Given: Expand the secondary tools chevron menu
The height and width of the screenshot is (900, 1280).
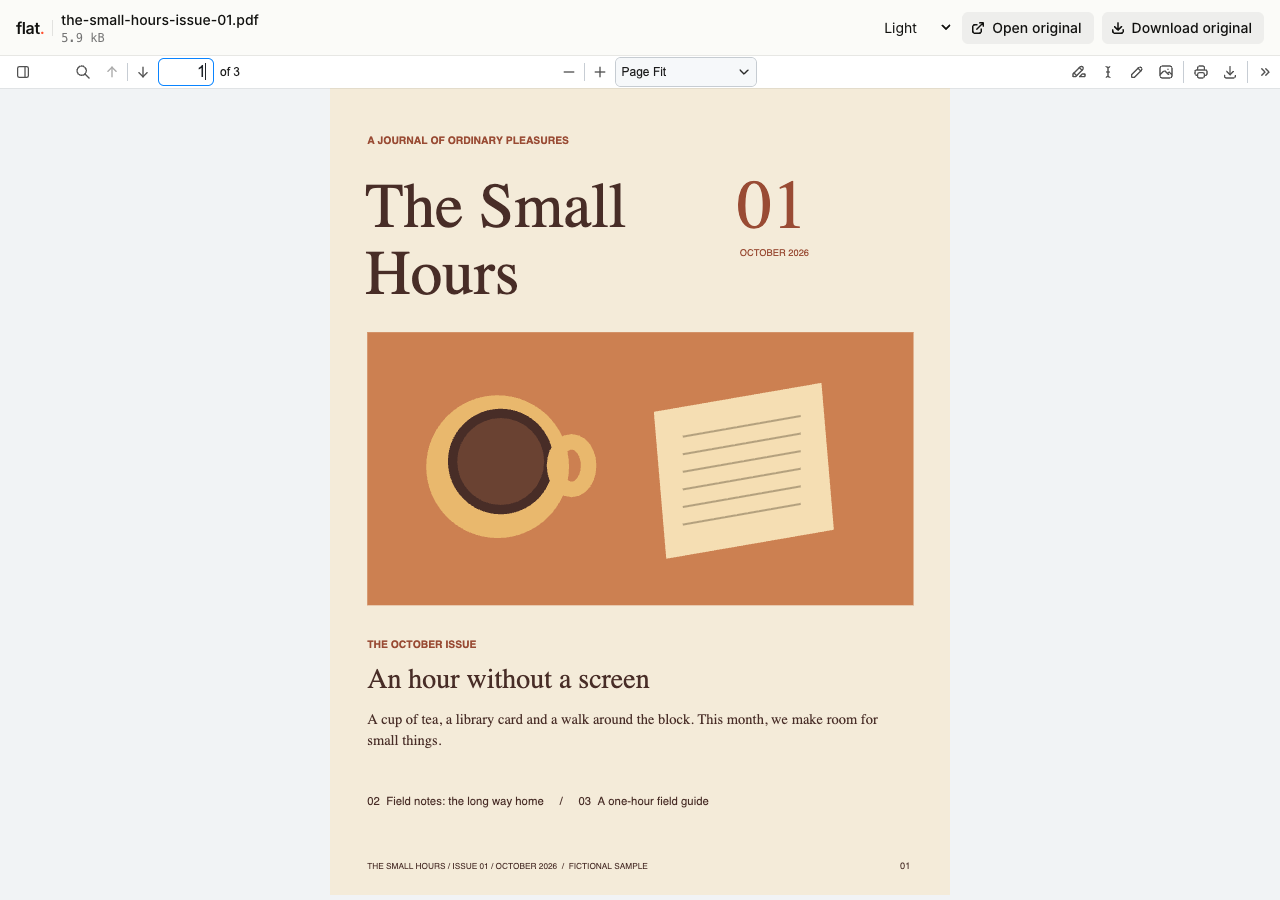Looking at the screenshot, I should (1265, 72).
